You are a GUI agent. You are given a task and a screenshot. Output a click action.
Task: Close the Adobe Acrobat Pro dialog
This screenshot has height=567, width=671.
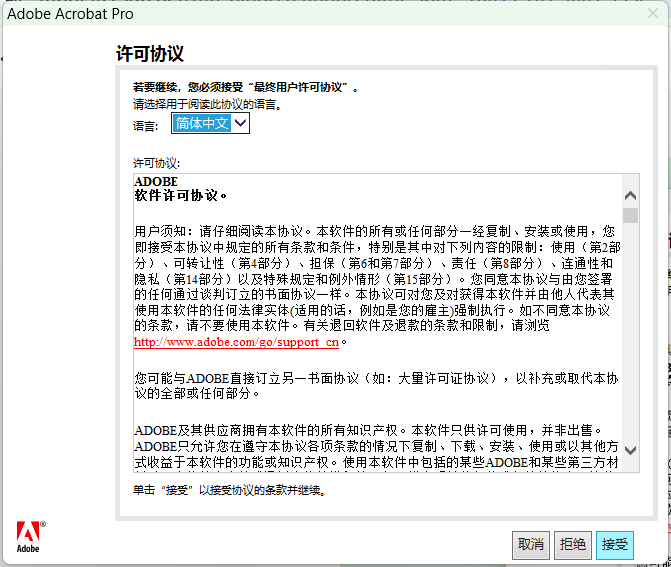(653, 13)
